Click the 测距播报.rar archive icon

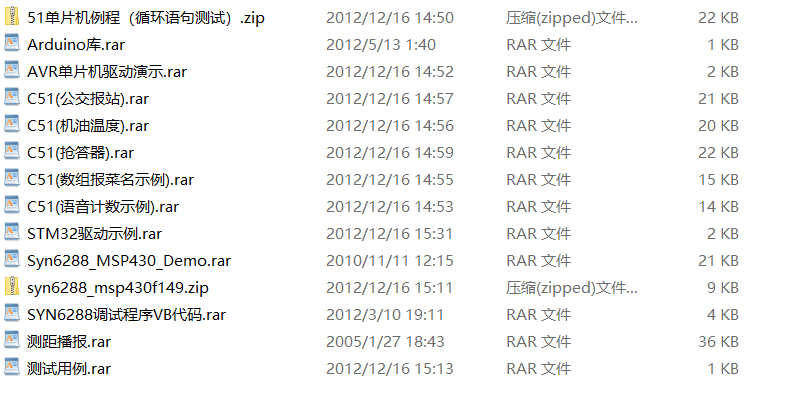coord(12,340)
